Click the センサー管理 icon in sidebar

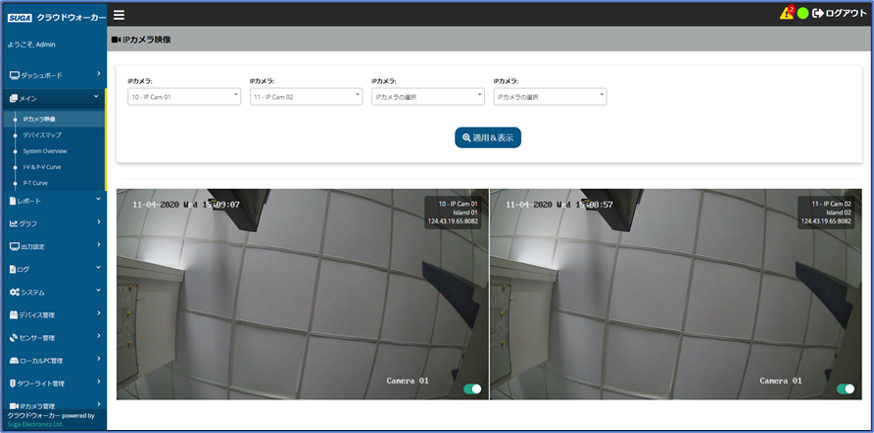tap(14, 338)
